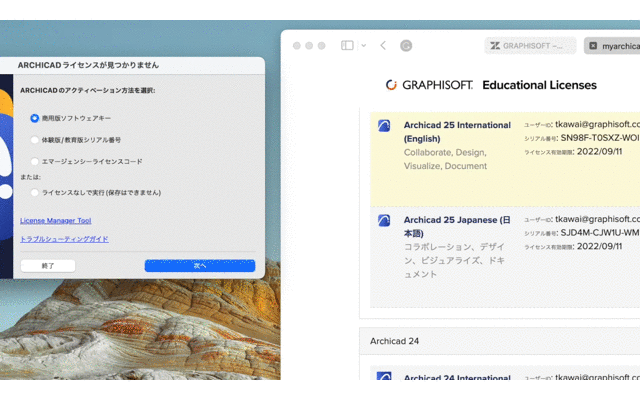Select the 商用版ソフトウェアキー radio option

pos(35,118)
